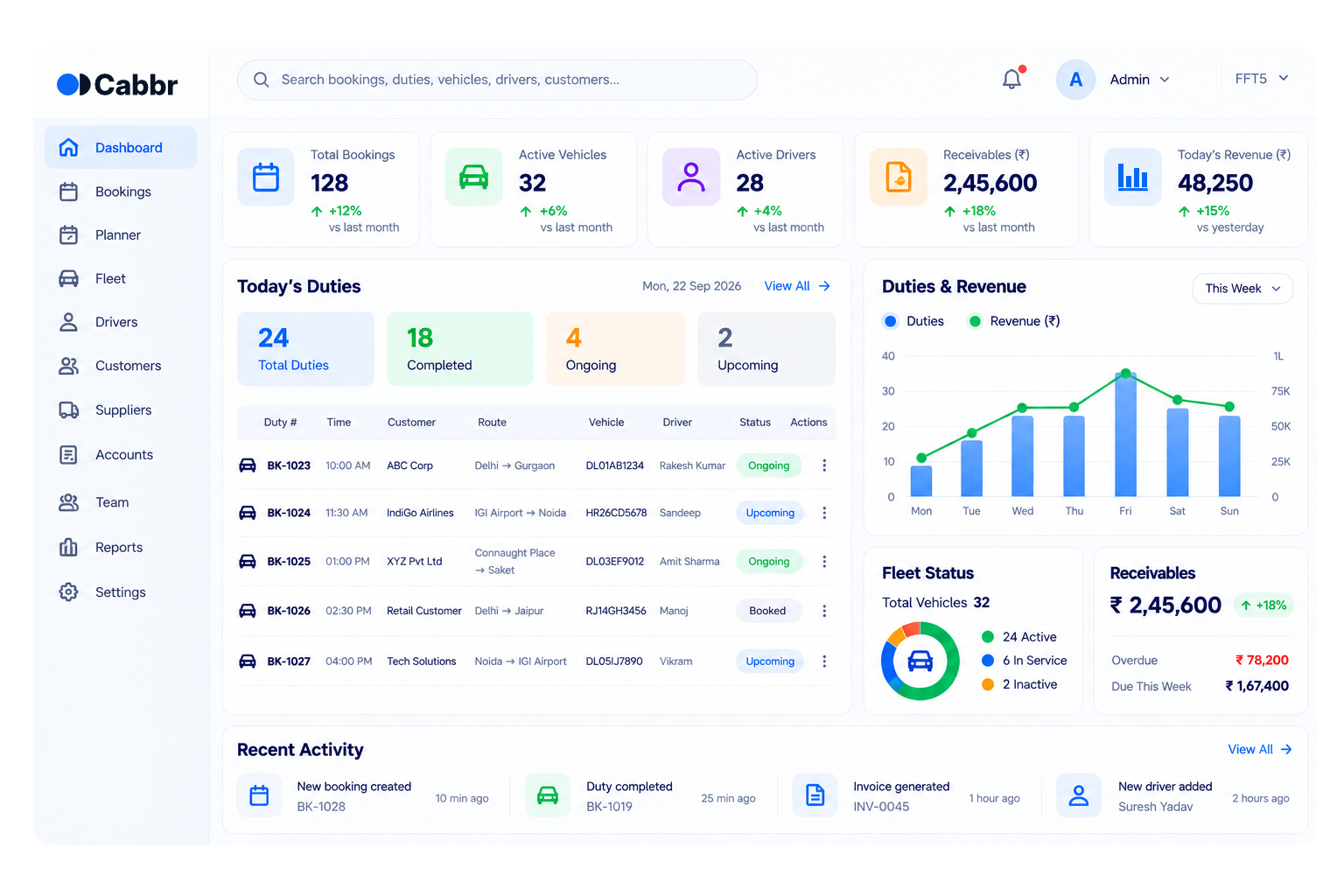Select the Completed duties card

459,348
